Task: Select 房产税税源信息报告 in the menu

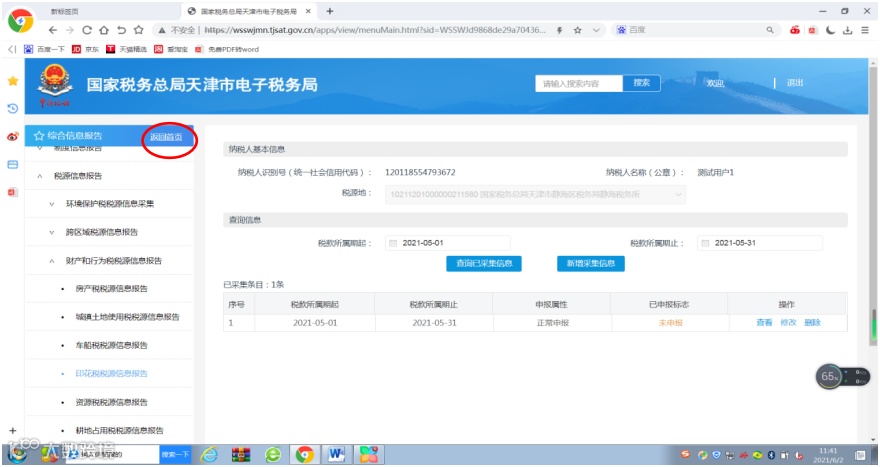Action: click(x=111, y=289)
